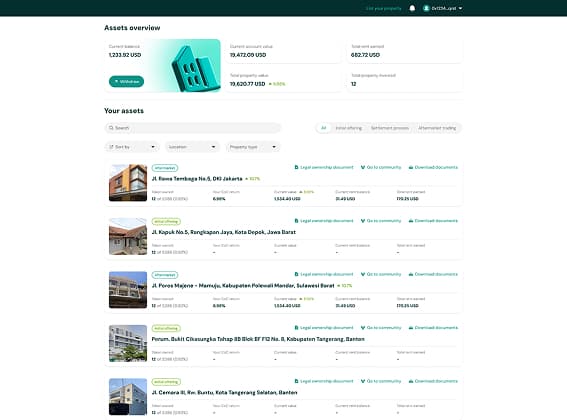Click Legal ownership document for Perum. Bukit Cikasungka

point(324,327)
